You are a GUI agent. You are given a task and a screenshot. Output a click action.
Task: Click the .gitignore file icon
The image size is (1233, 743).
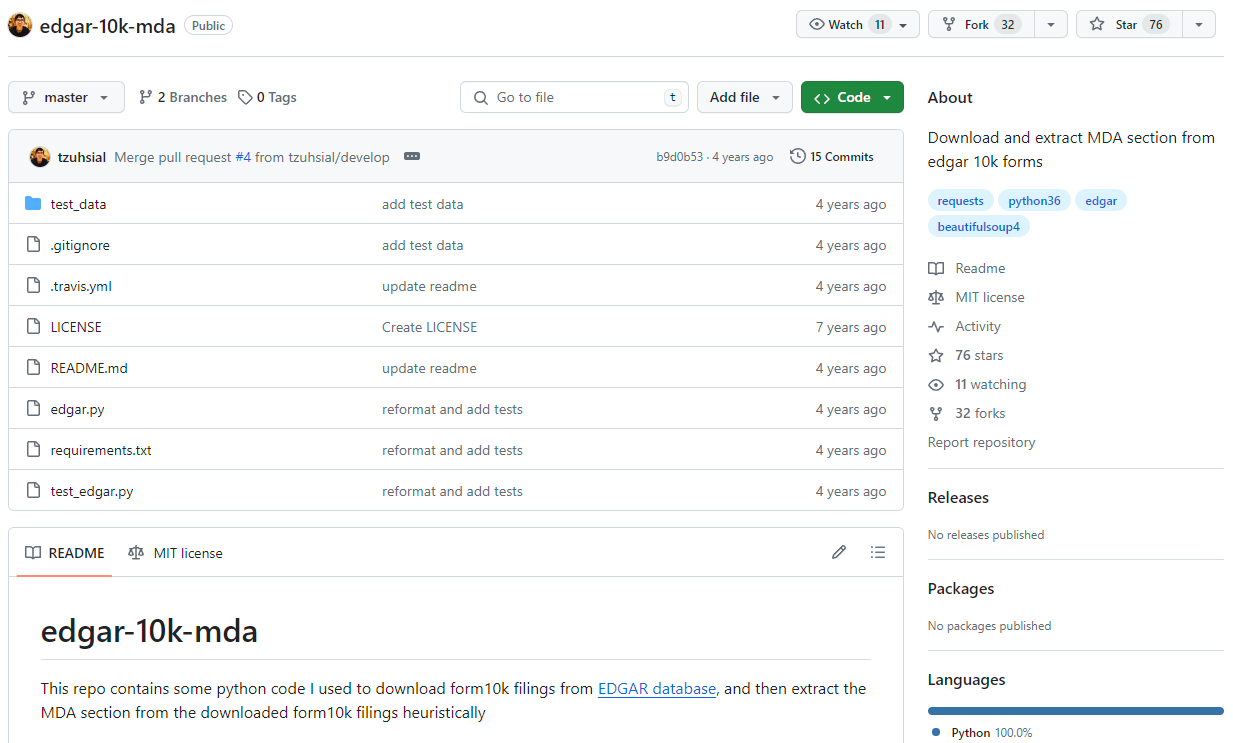[33, 245]
